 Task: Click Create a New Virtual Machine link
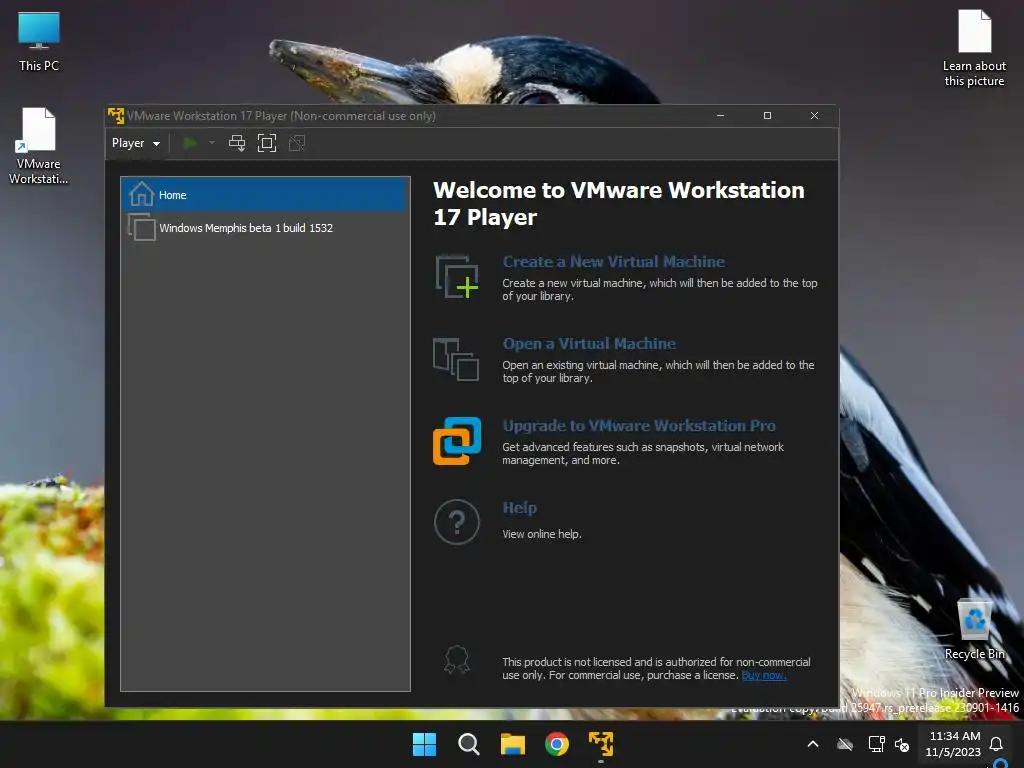coord(613,261)
